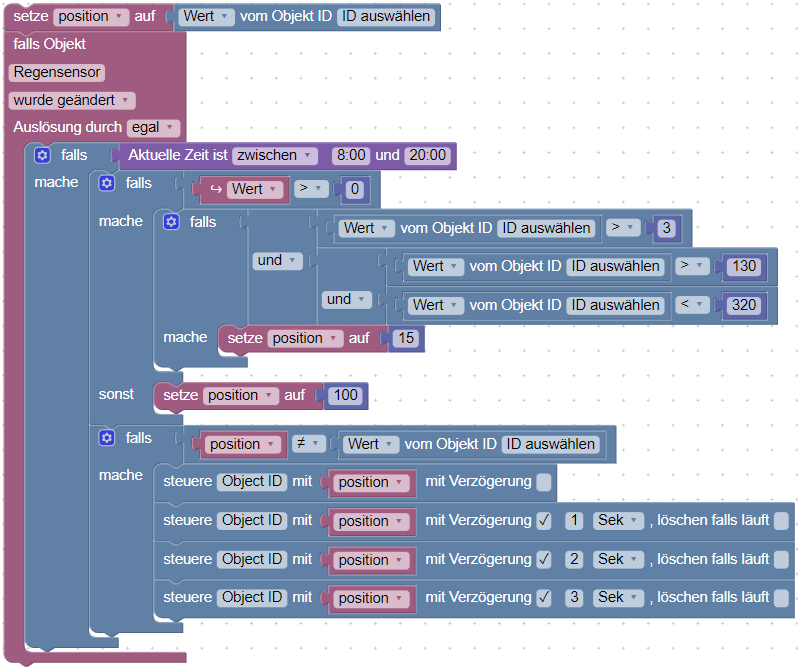
Task: Edit number 100 in sonst setze block
Action: point(346,395)
